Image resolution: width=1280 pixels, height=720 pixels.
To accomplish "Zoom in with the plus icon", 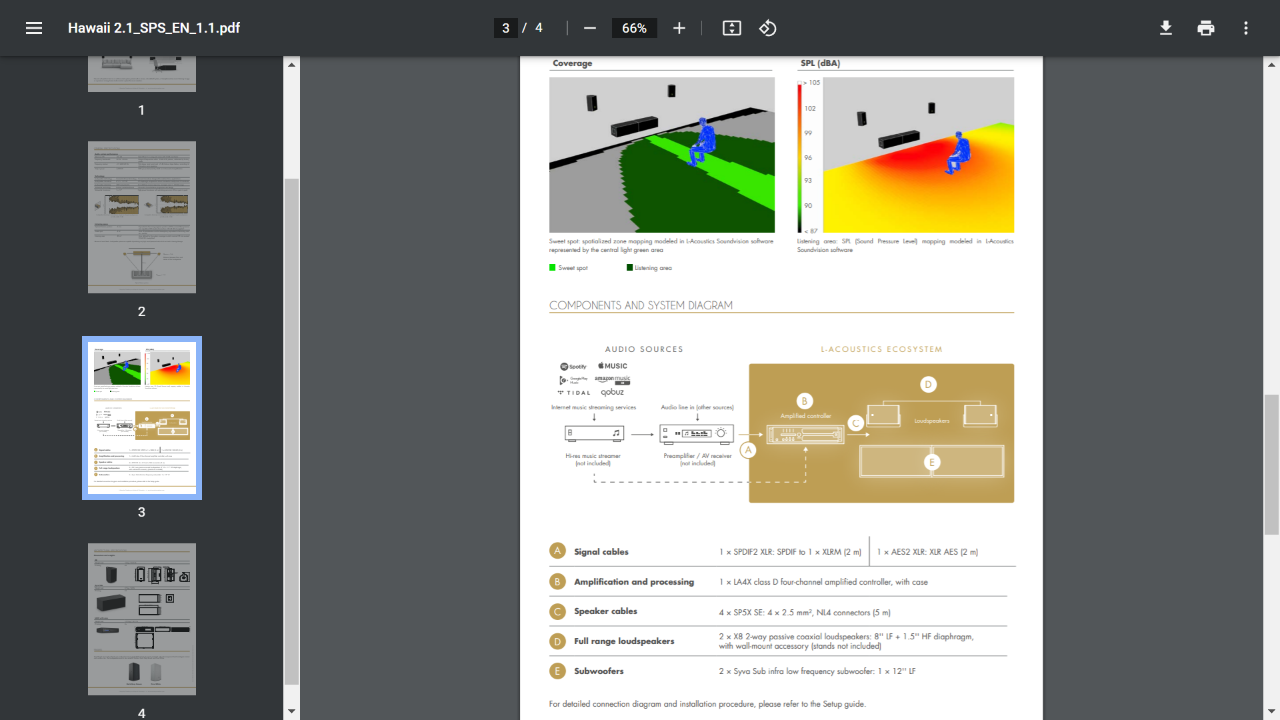I will (679, 28).
